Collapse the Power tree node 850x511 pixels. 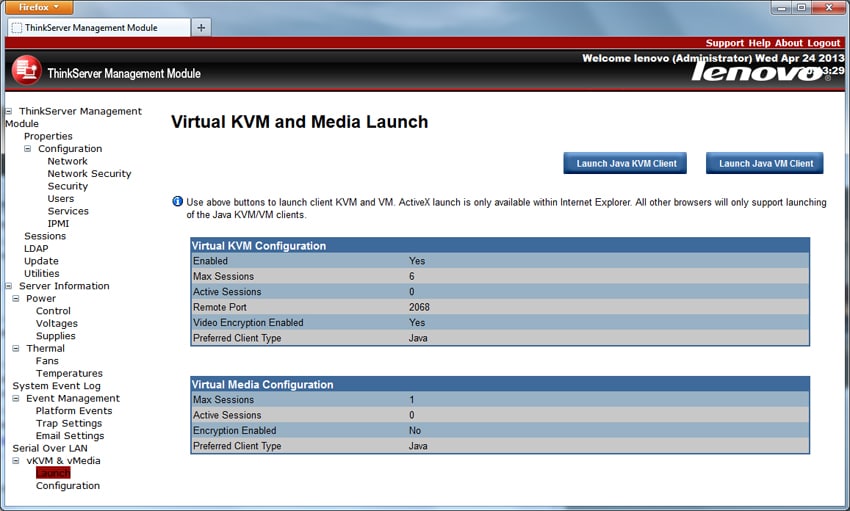tap(16, 298)
